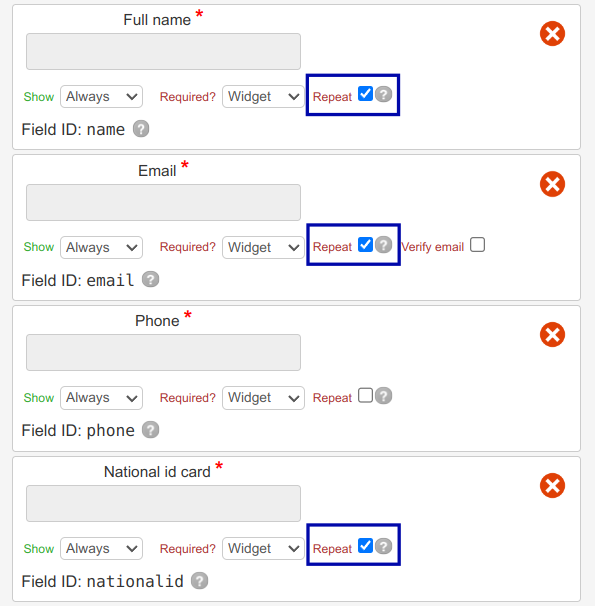Open help icon next to Field ID name
The image size is (595, 606).
pos(141,129)
